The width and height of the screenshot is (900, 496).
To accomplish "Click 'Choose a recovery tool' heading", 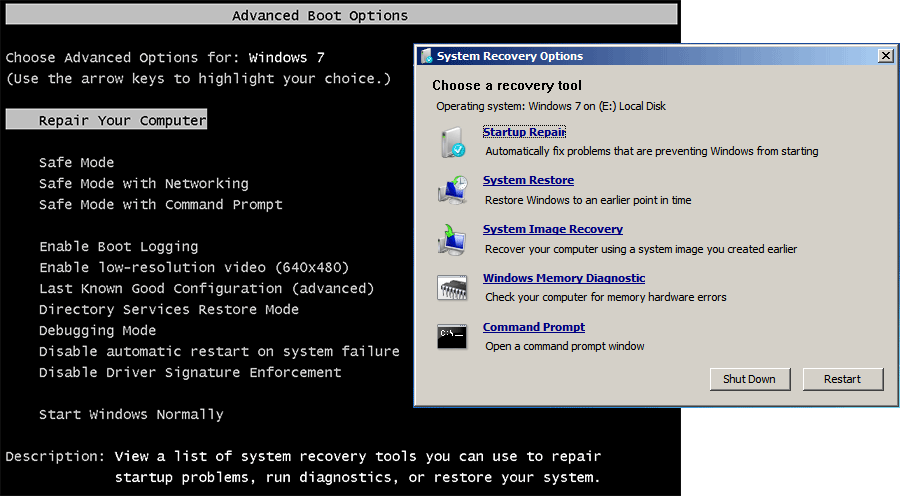I will click(507, 86).
